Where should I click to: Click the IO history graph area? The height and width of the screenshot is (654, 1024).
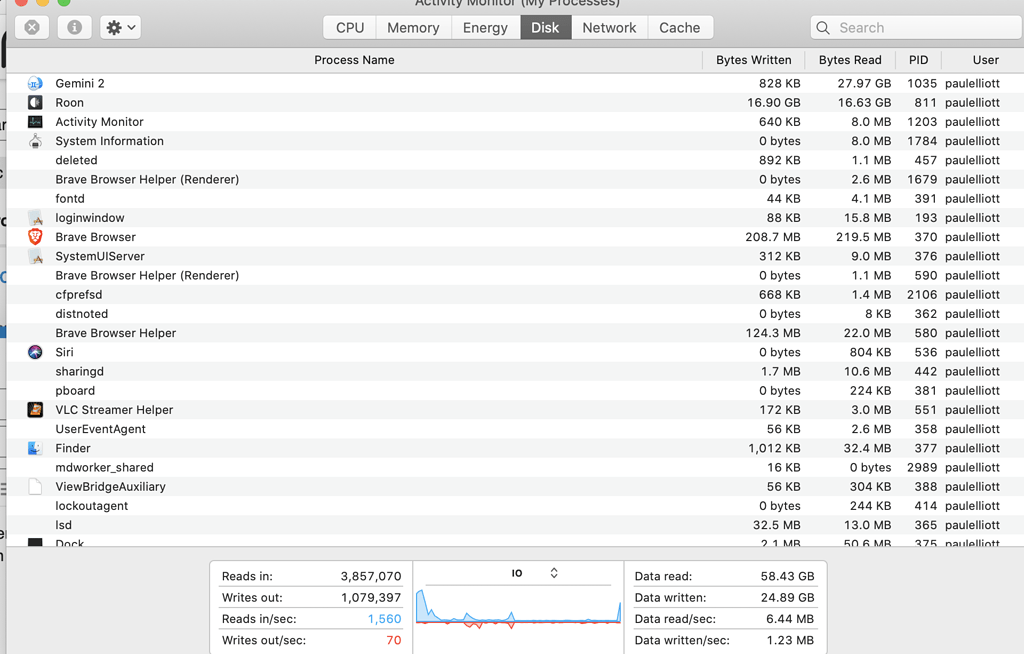pyautogui.click(x=518, y=615)
